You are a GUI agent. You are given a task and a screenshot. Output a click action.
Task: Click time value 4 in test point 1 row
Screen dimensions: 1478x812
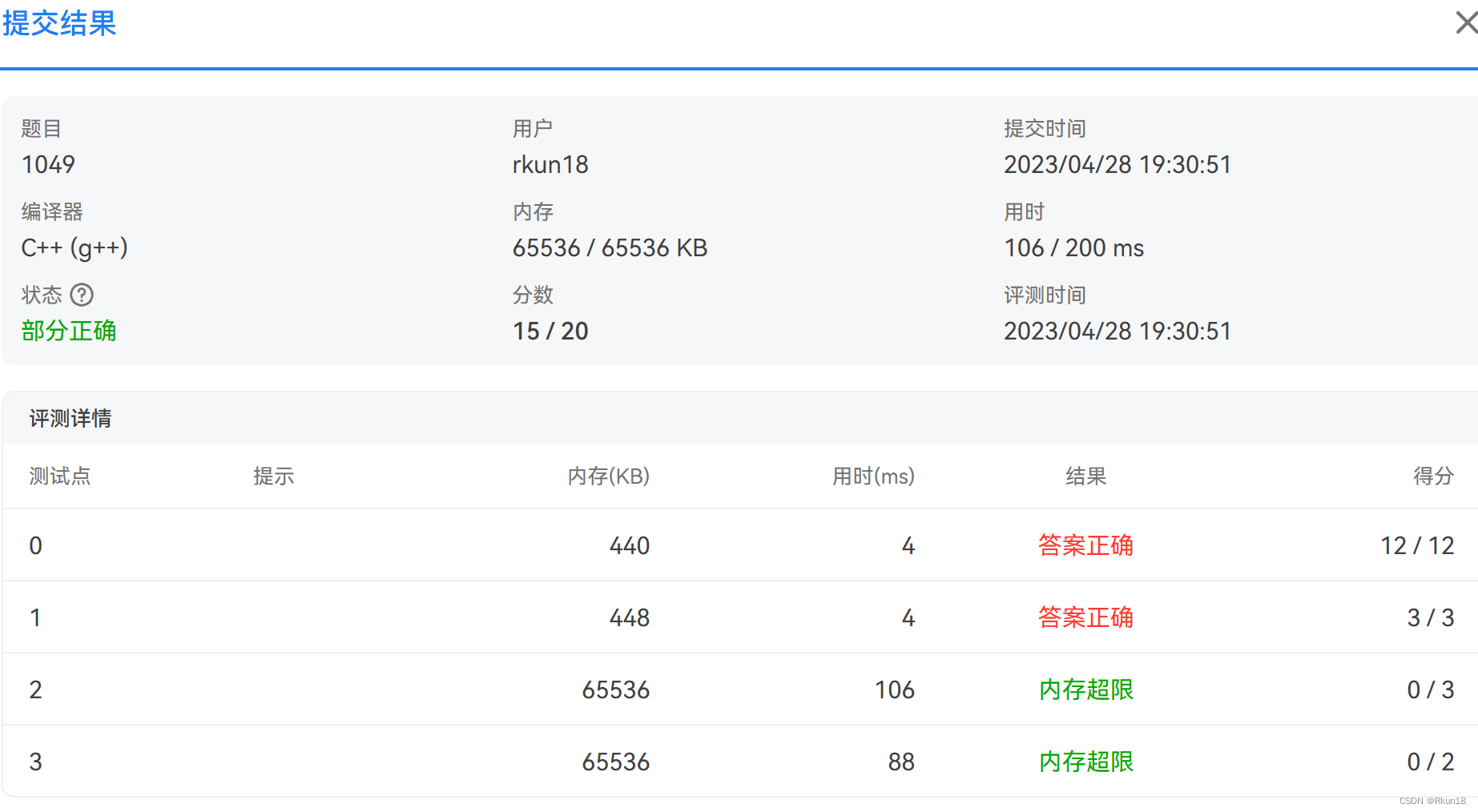pos(908,617)
